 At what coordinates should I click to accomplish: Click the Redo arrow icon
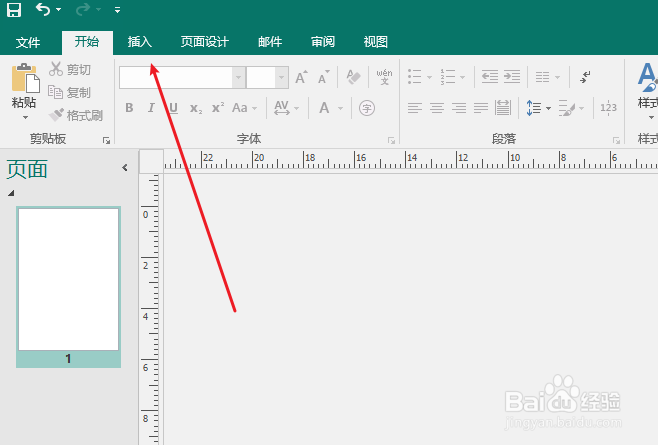pos(83,9)
